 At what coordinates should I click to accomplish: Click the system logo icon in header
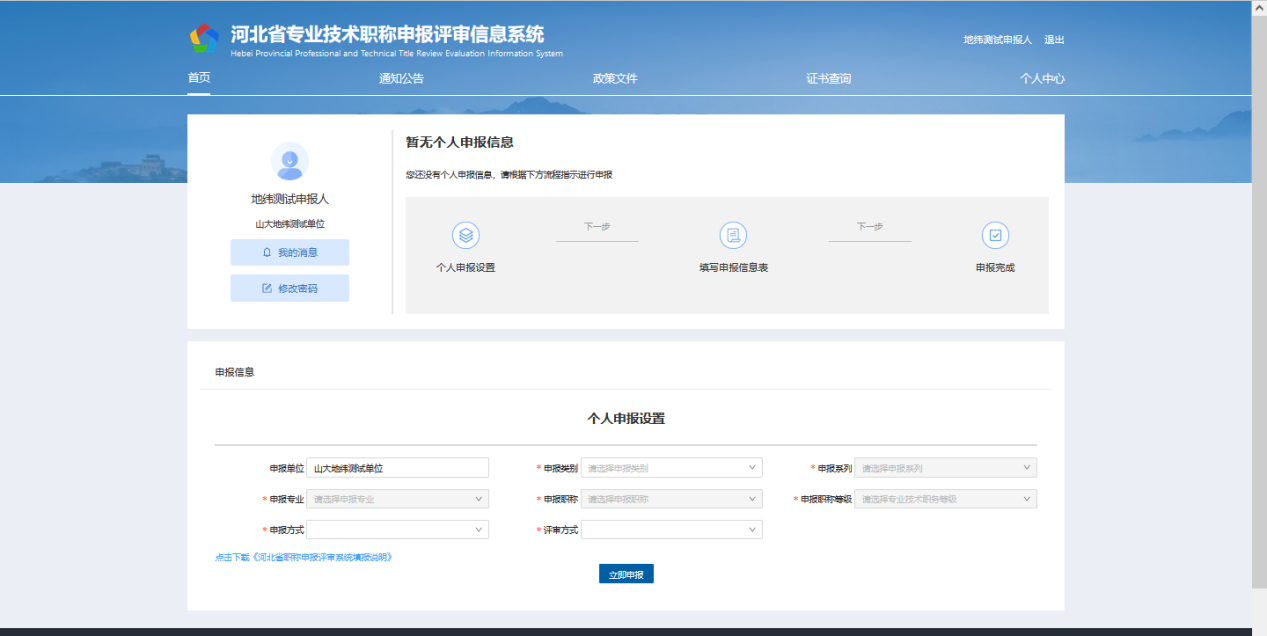[204, 39]
